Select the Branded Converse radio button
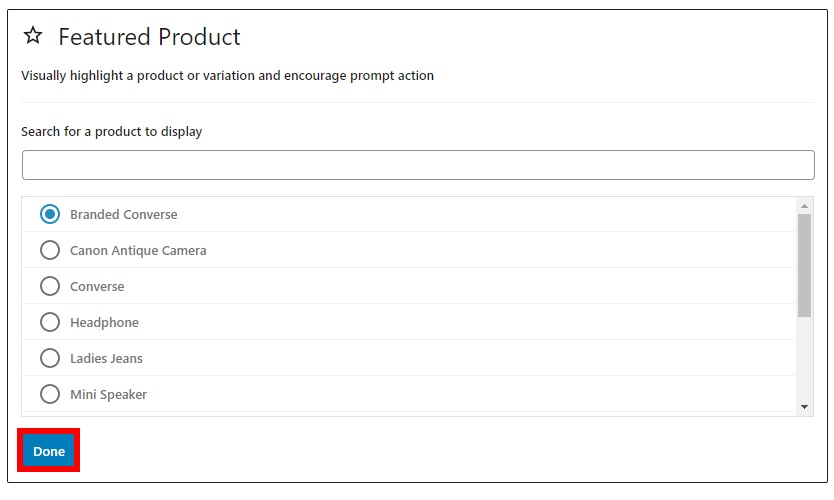Screen dimensions: 834x500 point(50,214)
